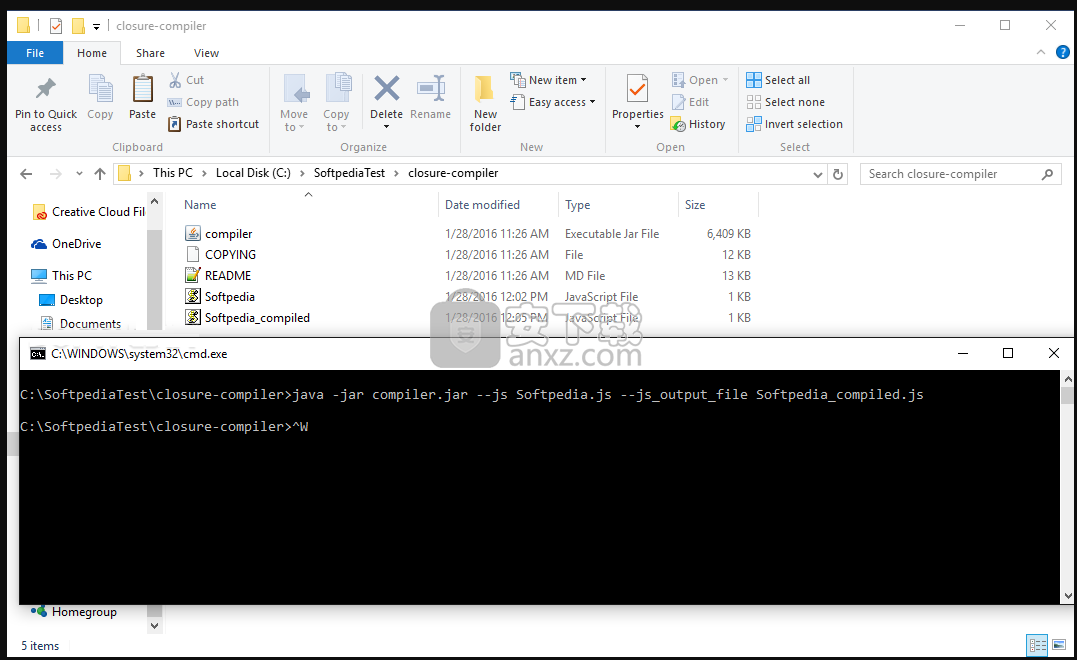
Task: Select Homegroup in navigation pane
Action: pos(74,611)
